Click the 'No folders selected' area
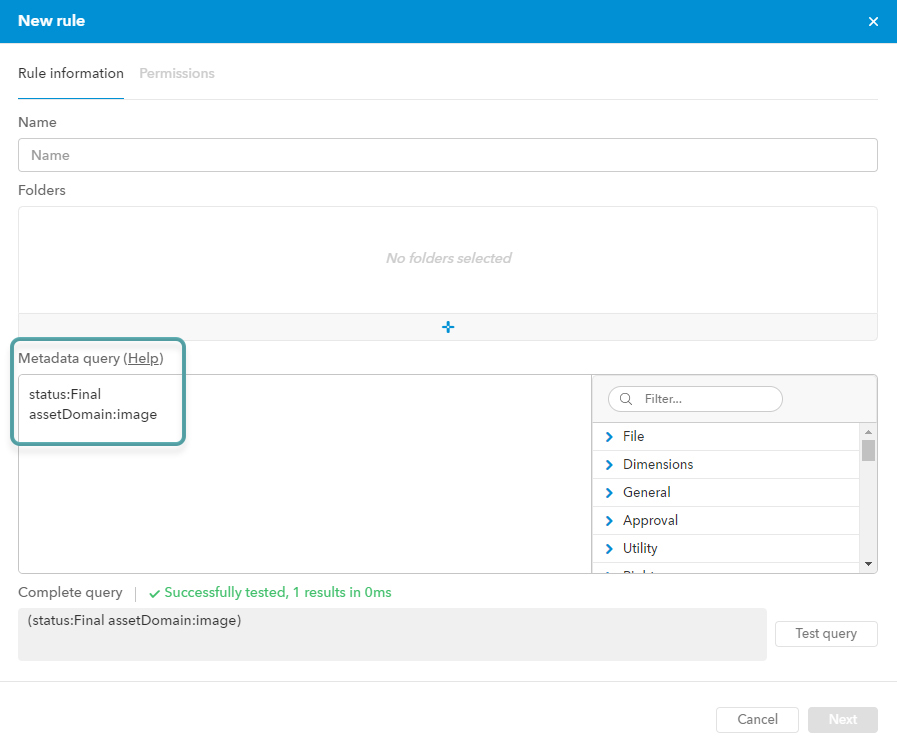897x746 pixels. point(448,259)
